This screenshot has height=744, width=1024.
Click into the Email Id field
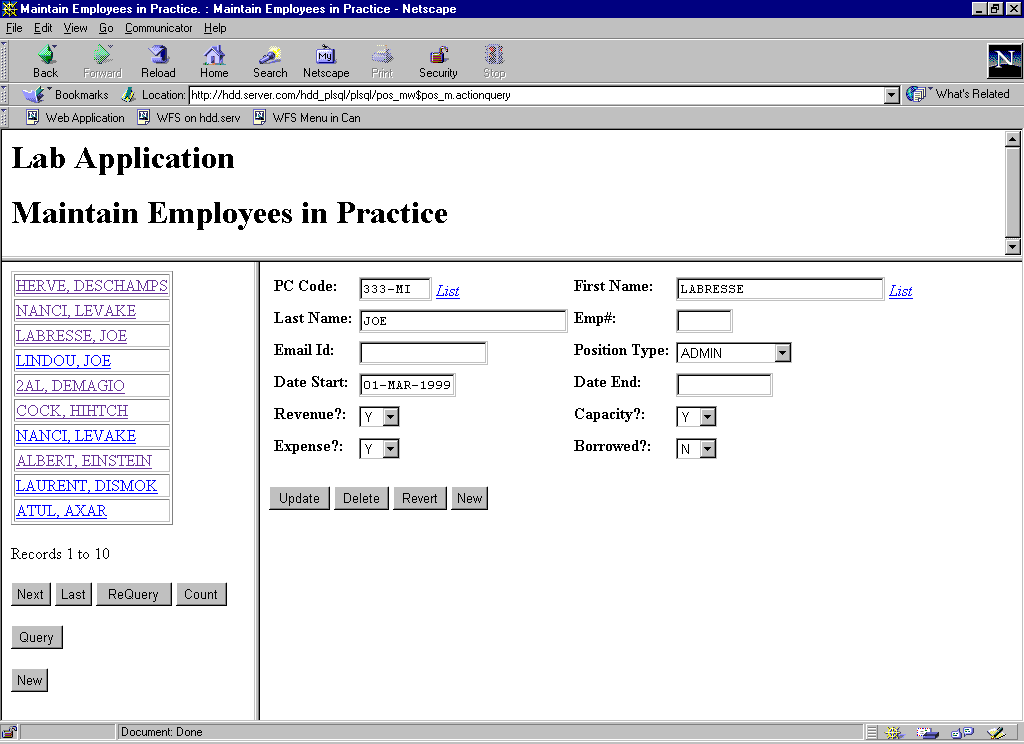423,353
